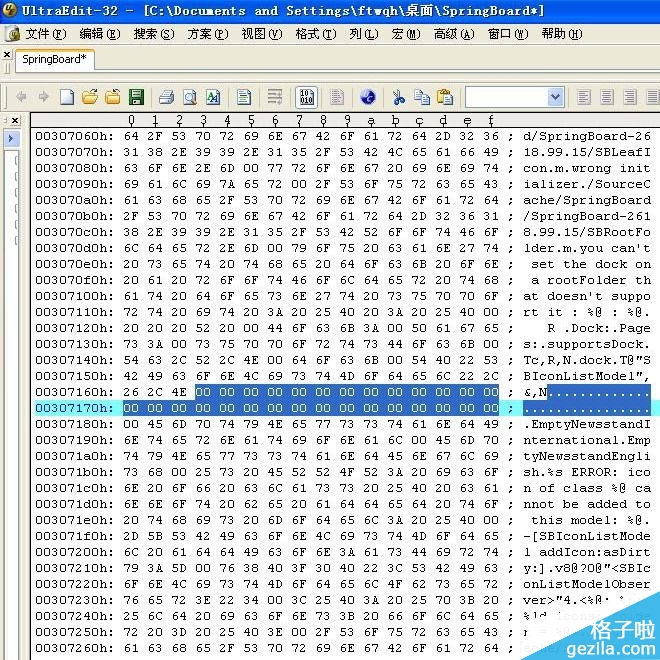Open print preview with magnifier icon

[x=190, y=97]
